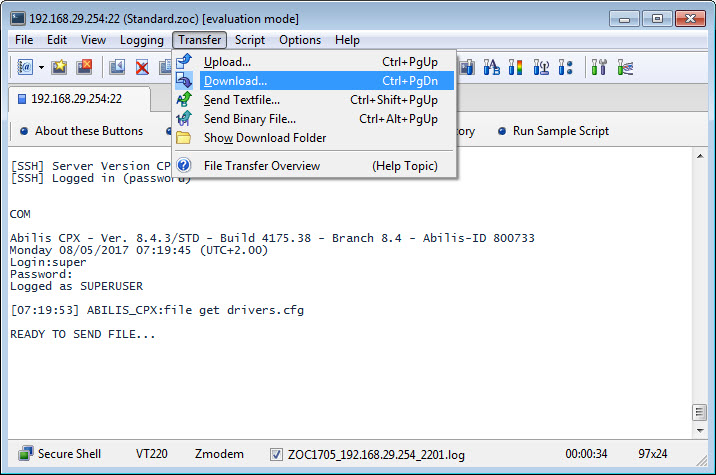Toggle the log file checkbox in status bar
Image resolution: width=716 pixels, height=475 pixels.
click(277, 455)
